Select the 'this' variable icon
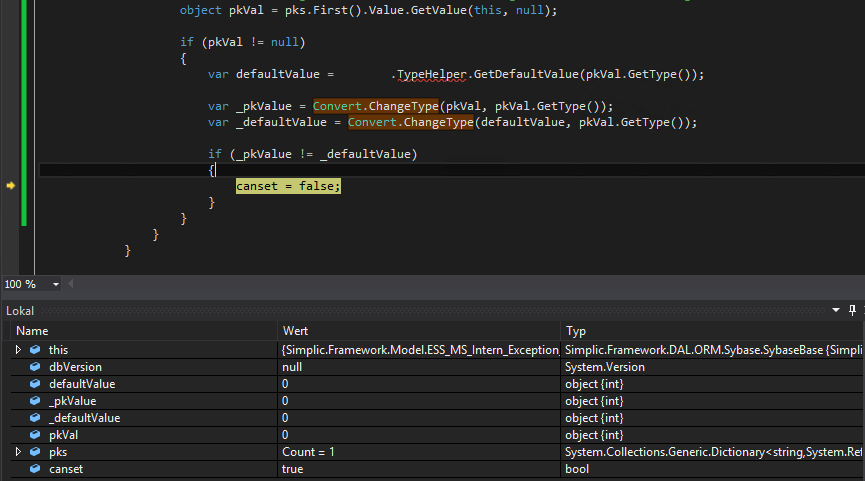The height and width of the screenshot is (481, 865). [x=35, y=350]
